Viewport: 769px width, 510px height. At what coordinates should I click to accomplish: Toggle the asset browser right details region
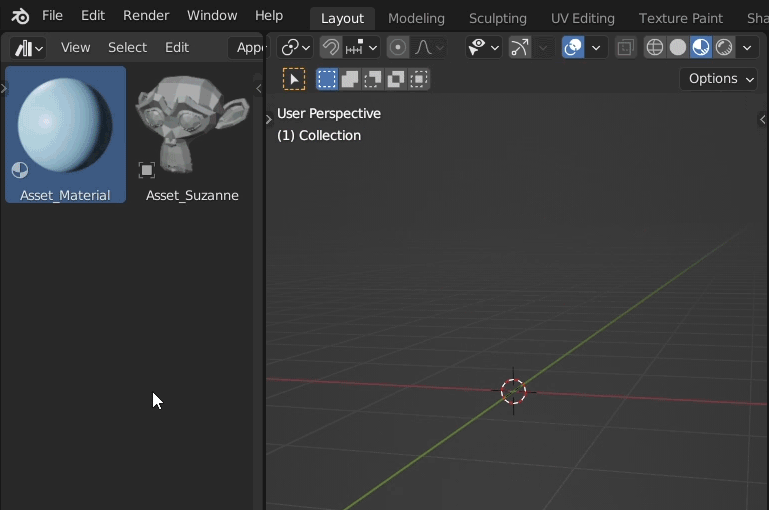[x=258, y=89]
